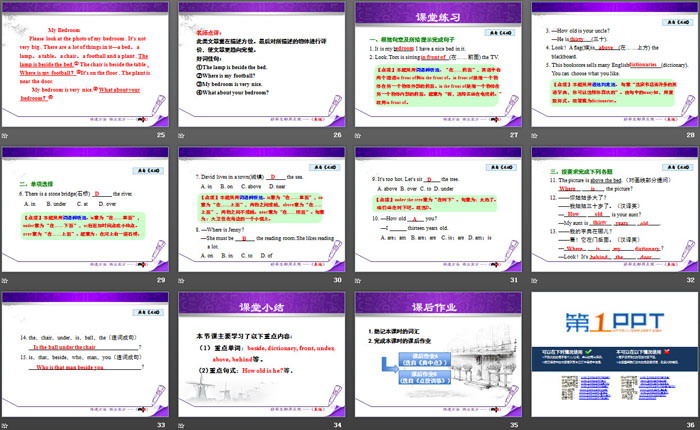The width and height of the screenshot is (700, 430).
Task: Click slide number label '35'
Action: point(514,425)
